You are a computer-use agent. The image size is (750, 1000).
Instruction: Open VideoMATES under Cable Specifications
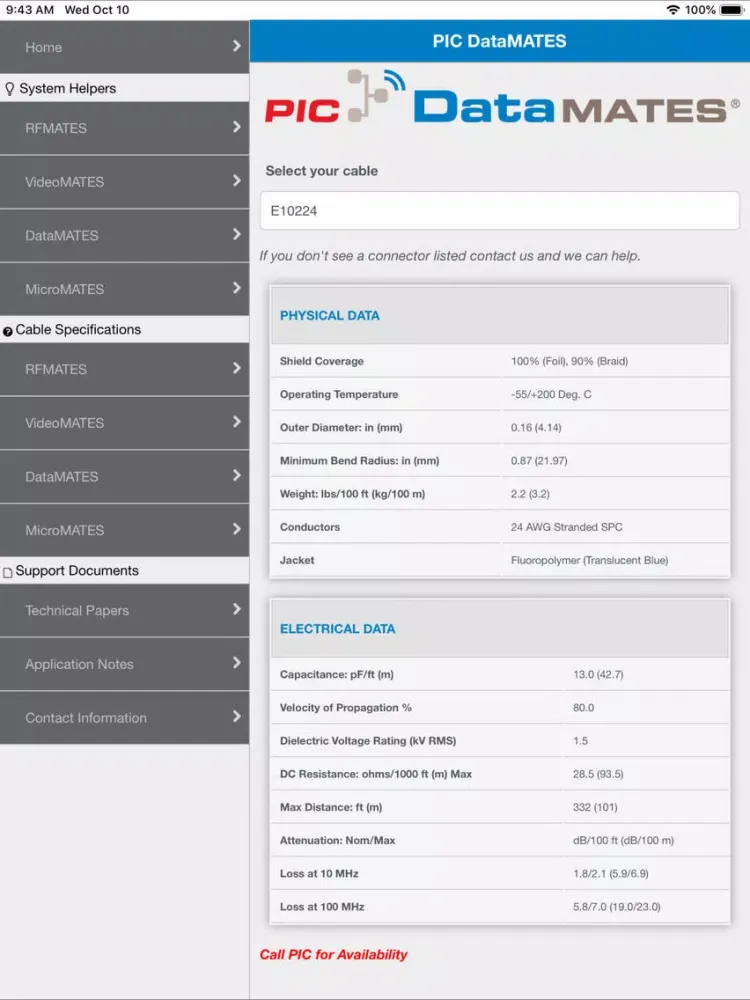(x=124, y=423)
